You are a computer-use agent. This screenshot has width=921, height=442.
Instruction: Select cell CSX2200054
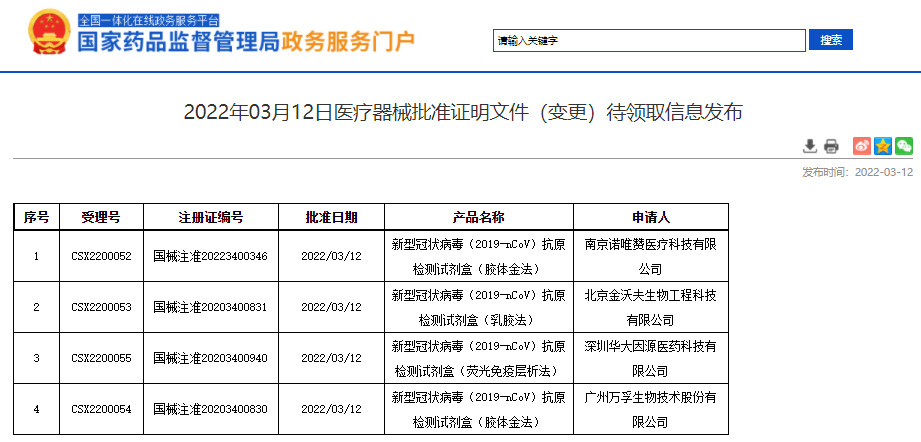(x=101, y=409)
